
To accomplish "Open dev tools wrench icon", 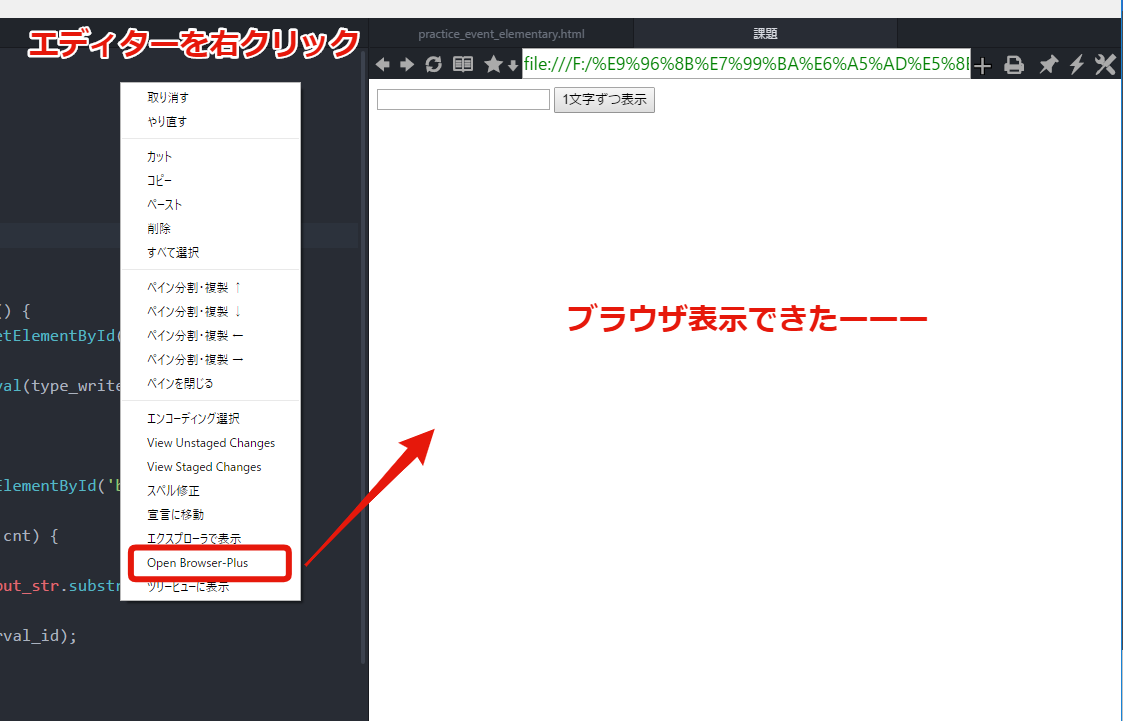I will 1105,64.
